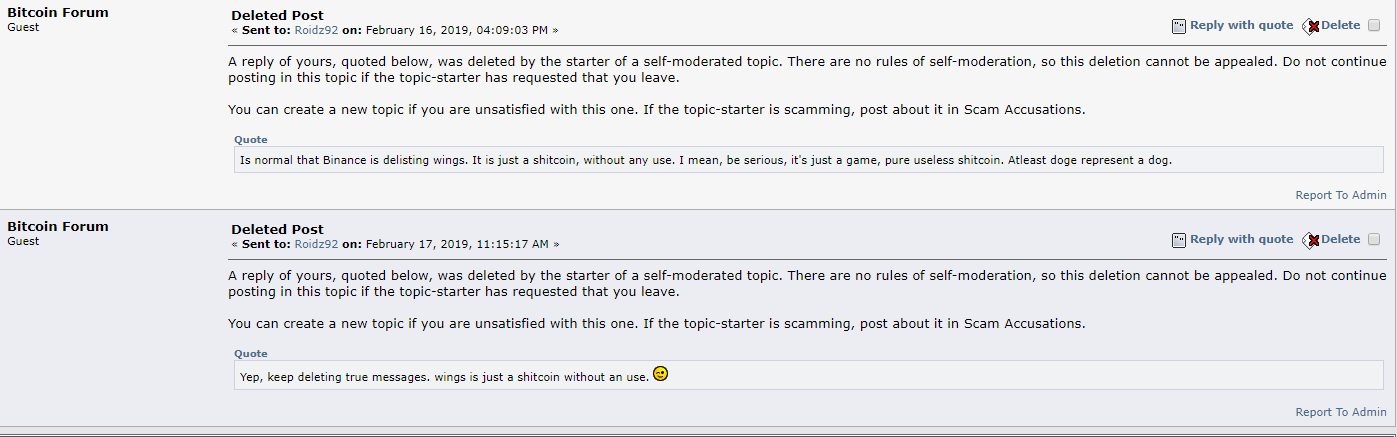Click the red X delete icon on February 17 message
Viewport: 1397px width, 437px height.
[x=1311, y=240]
